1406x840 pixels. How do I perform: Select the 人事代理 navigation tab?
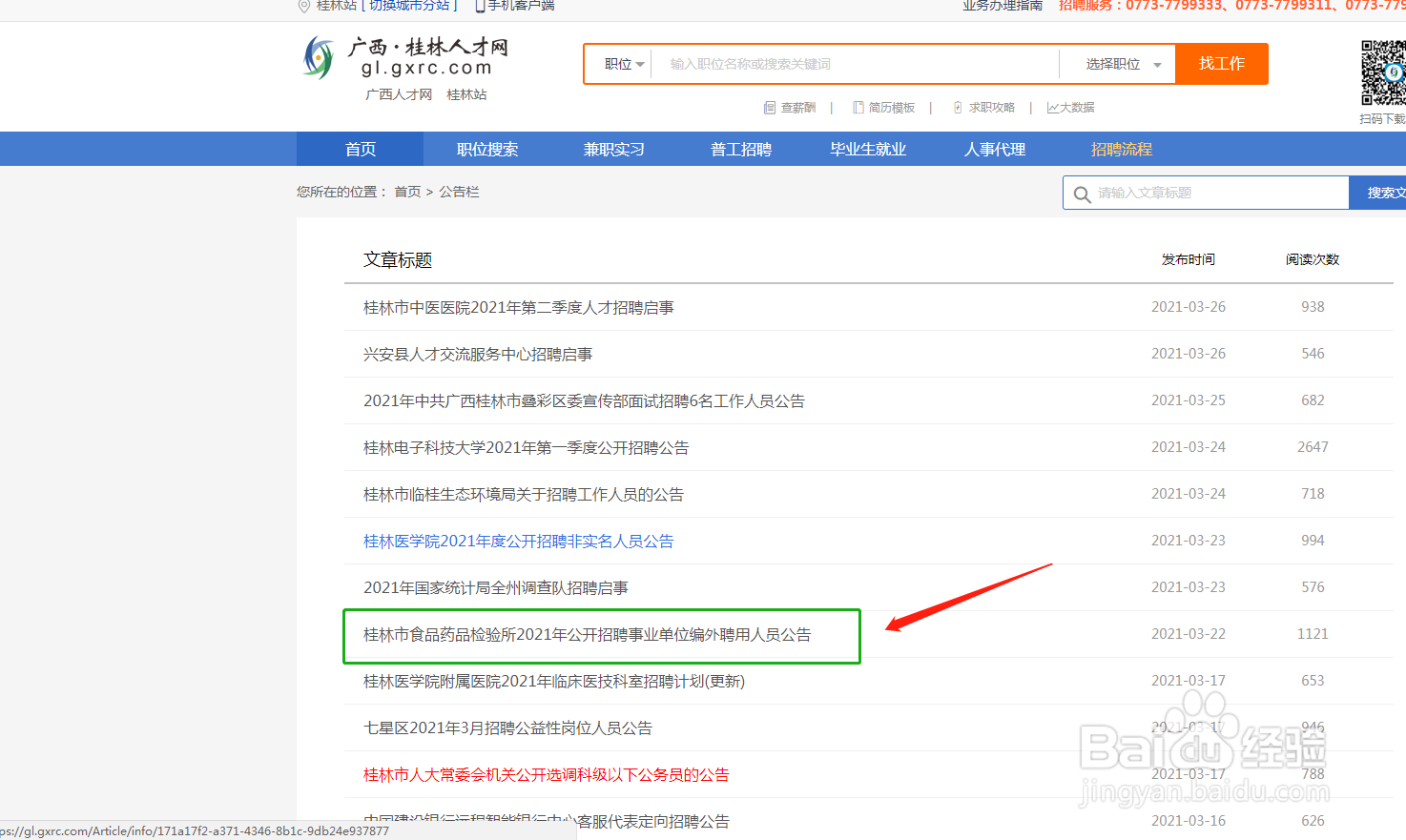pos(995,149)
